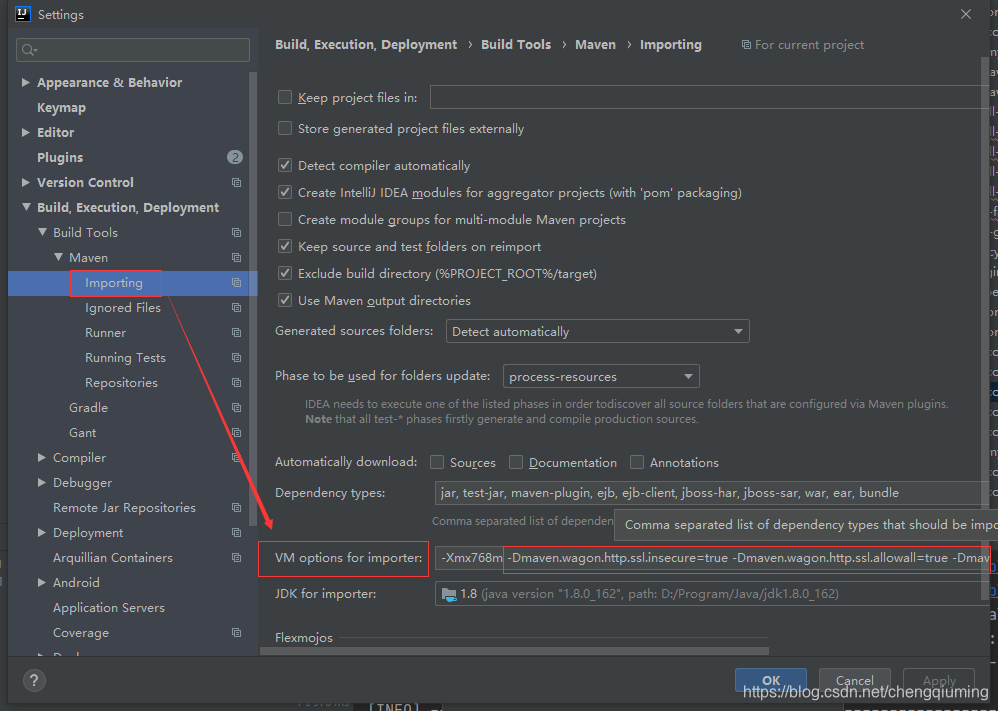The image size is (998, 711).
Task: Click OK button
Action: [771, 680]
